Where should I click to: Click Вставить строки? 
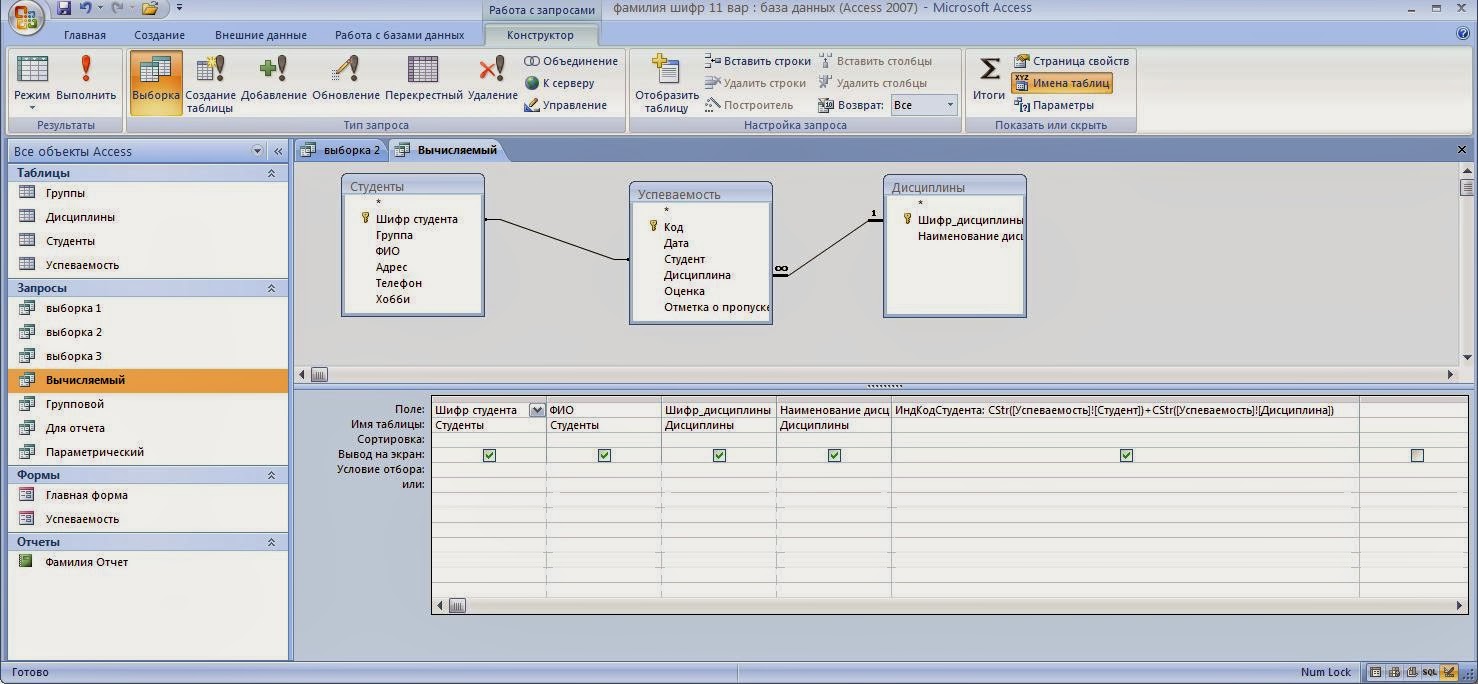[757, 61]
